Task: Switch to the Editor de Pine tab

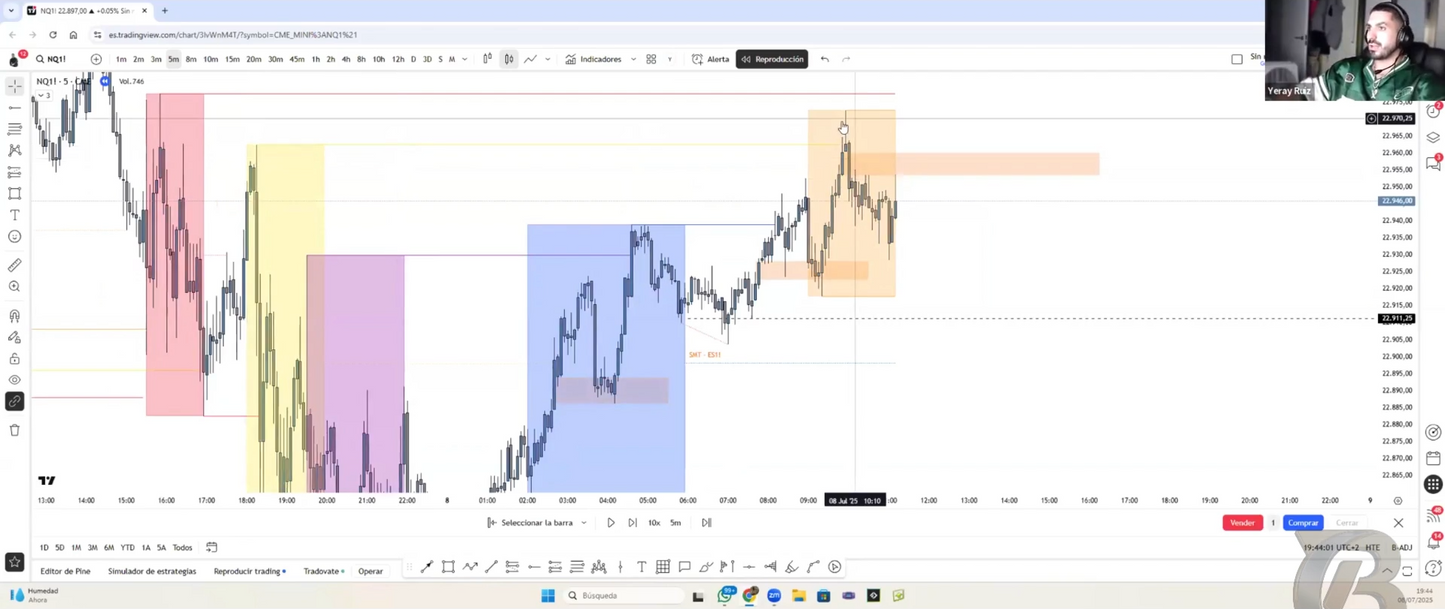Action: tap(64, 570)
